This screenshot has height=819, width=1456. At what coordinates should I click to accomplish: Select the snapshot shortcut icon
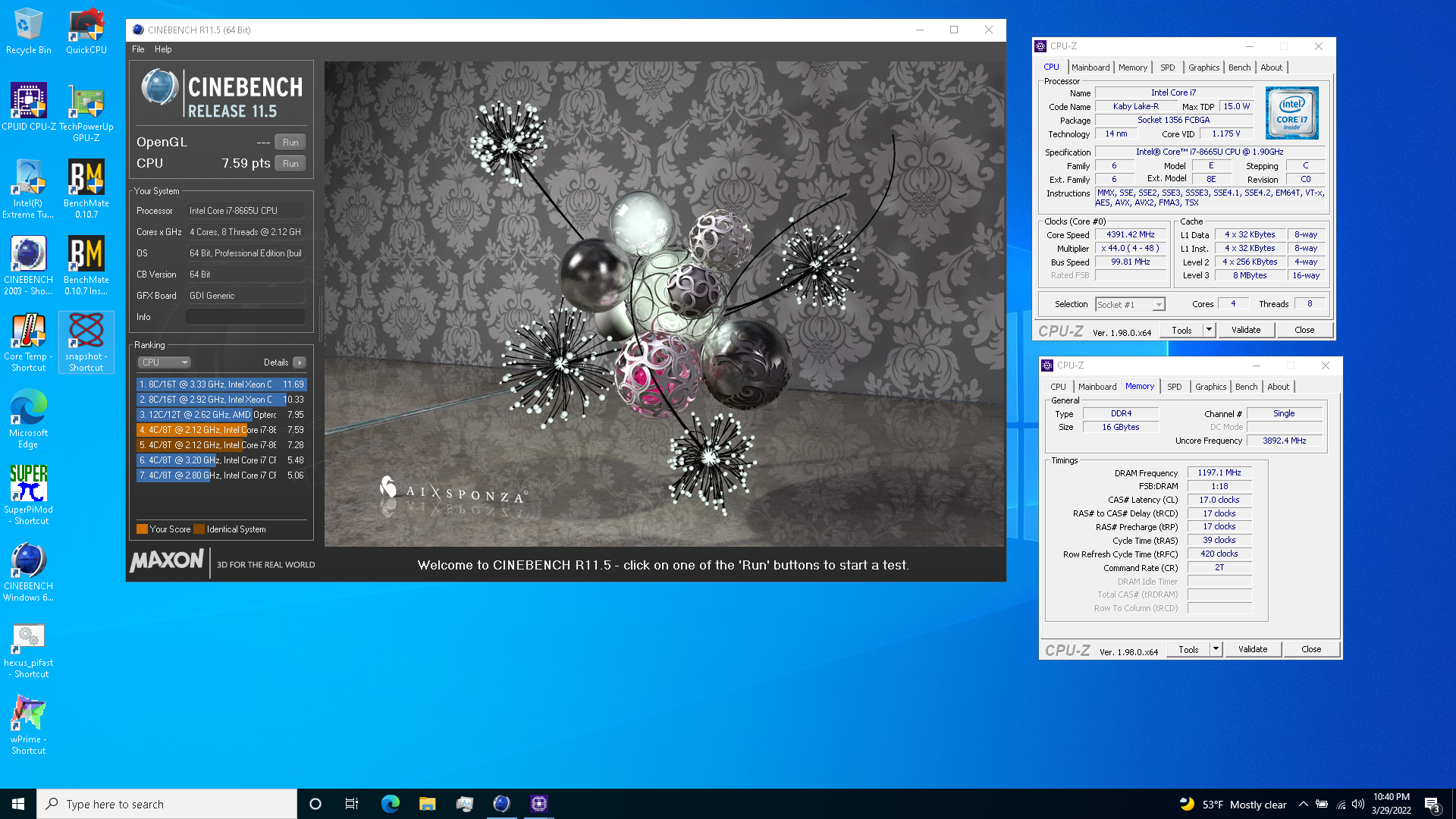[86, 342]
